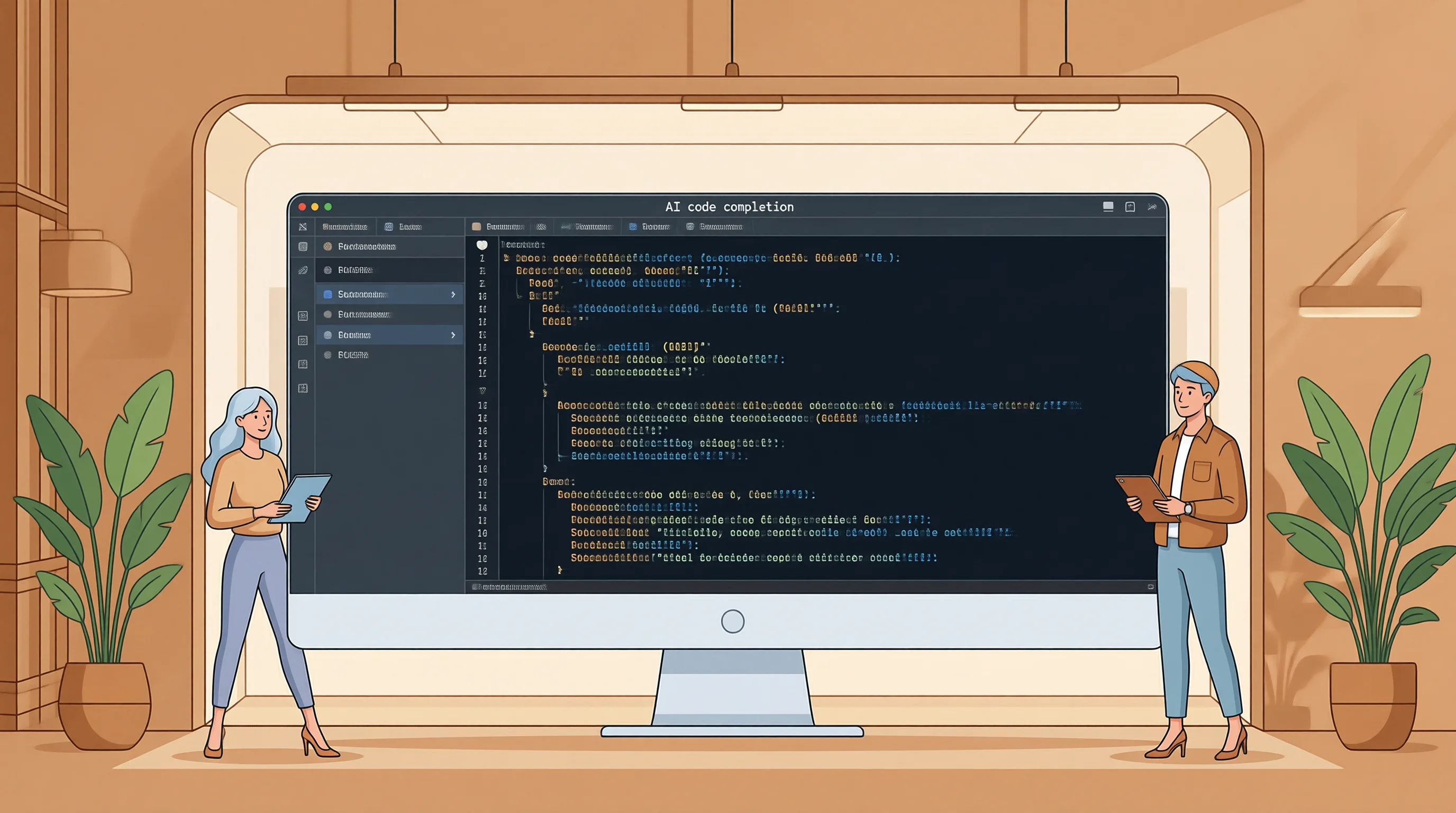Image resolution: width=1456 pixels, height=813 pixels.
Task: Expand the chevron on the second highlighted sidebar row
Action: [x=453, y=335]
